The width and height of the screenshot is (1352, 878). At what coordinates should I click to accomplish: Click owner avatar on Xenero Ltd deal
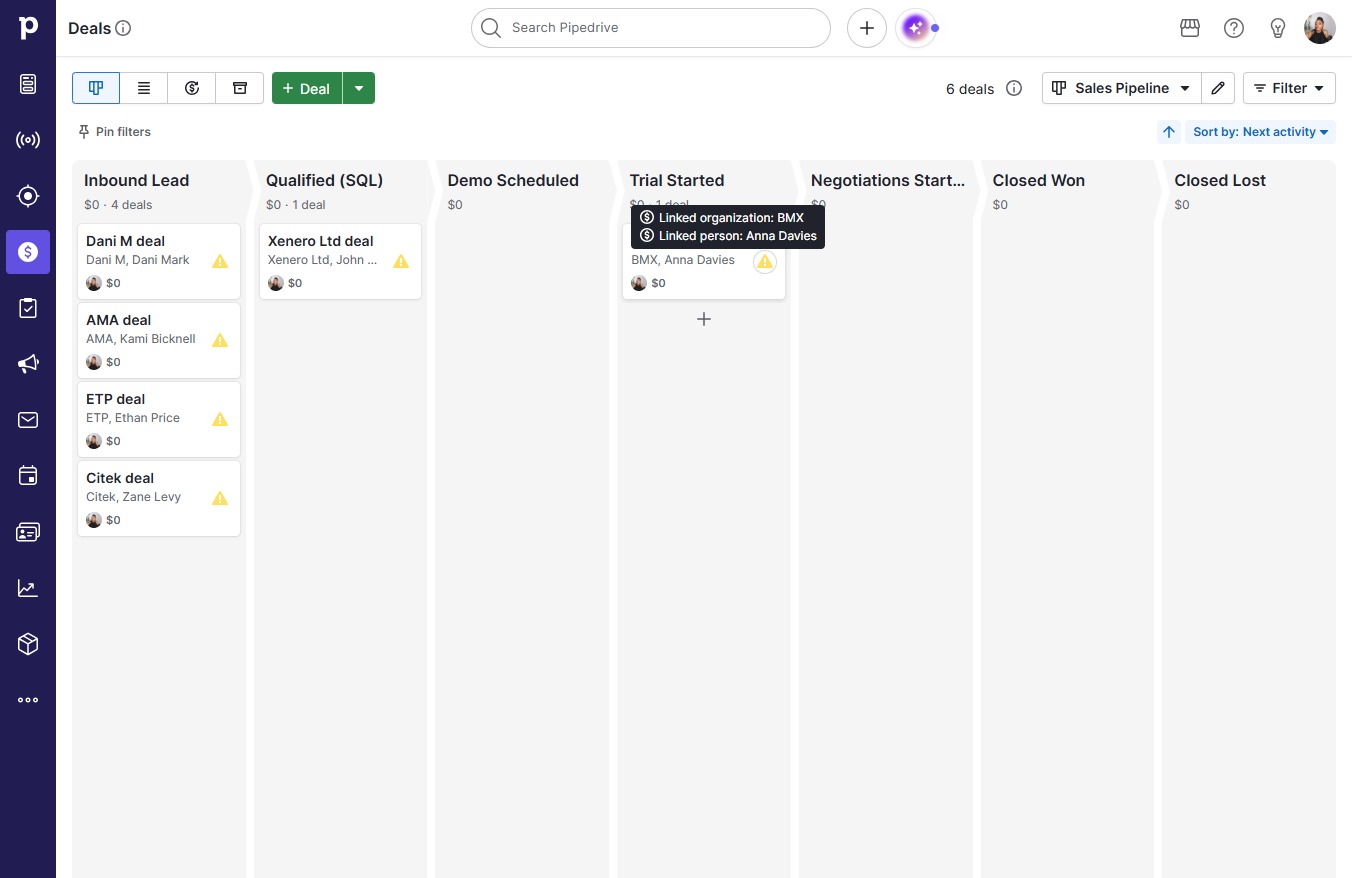click(x=276, y=283)
